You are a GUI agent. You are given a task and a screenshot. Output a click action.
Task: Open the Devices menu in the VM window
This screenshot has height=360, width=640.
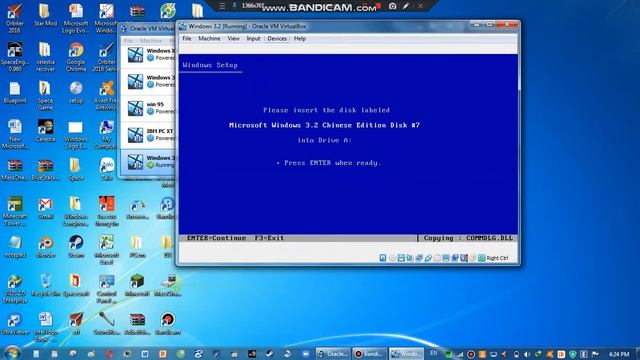point(277,38)
